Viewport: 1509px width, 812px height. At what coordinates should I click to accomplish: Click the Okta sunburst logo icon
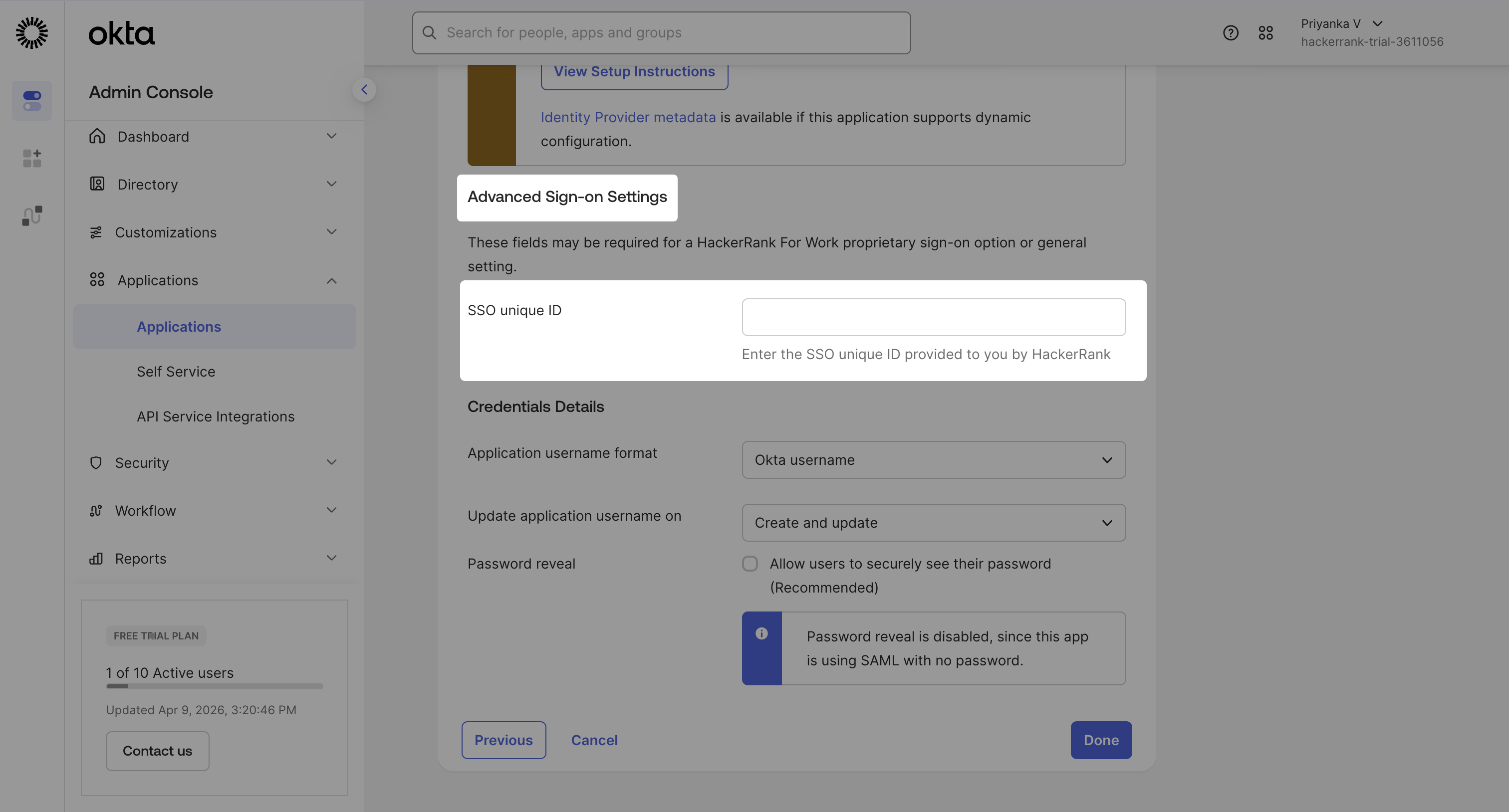pos(31,33)
